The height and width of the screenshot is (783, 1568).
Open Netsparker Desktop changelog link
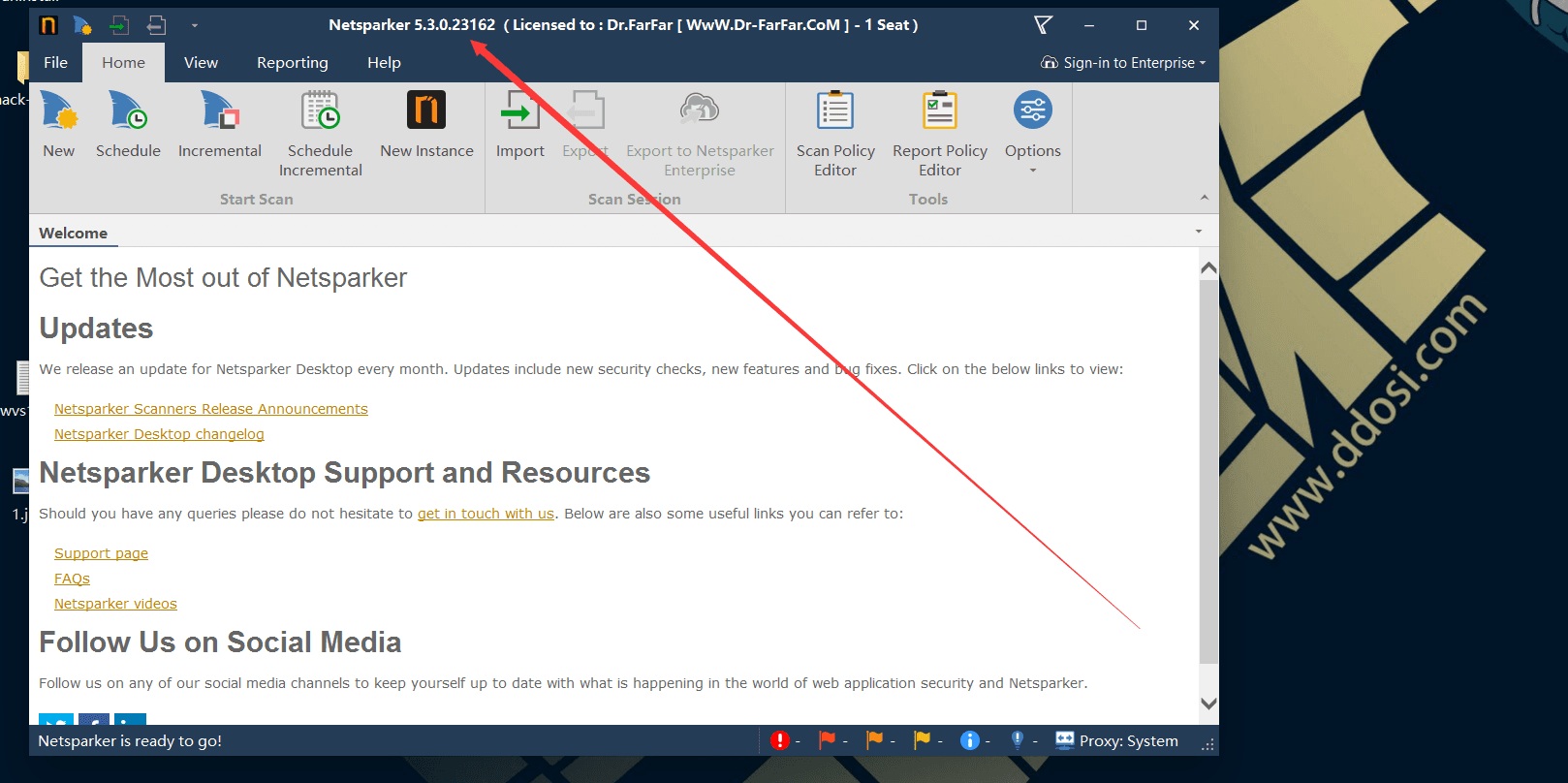pyautogui.click(x=159, y=434)
